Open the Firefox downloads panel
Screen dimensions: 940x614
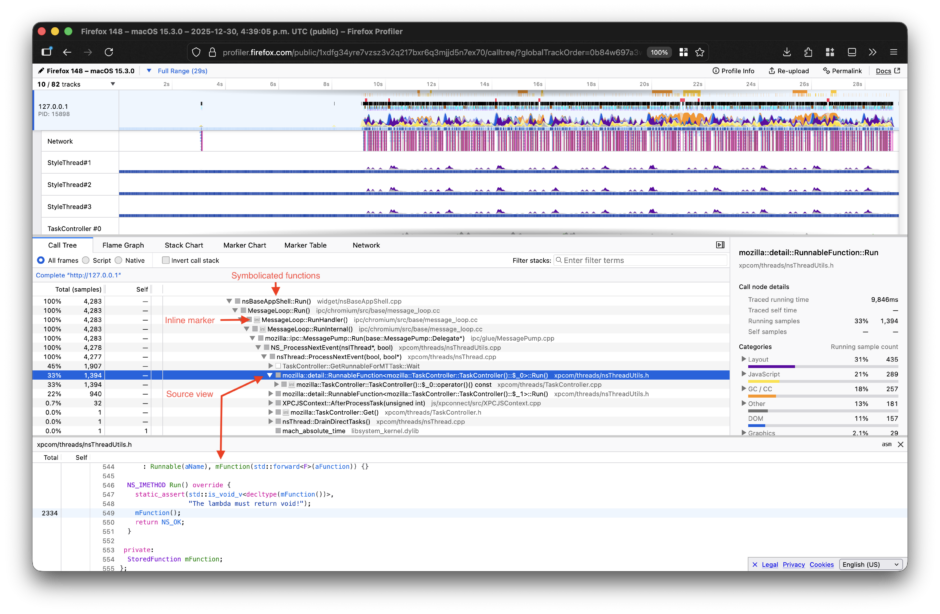click(x=785, y=52)
